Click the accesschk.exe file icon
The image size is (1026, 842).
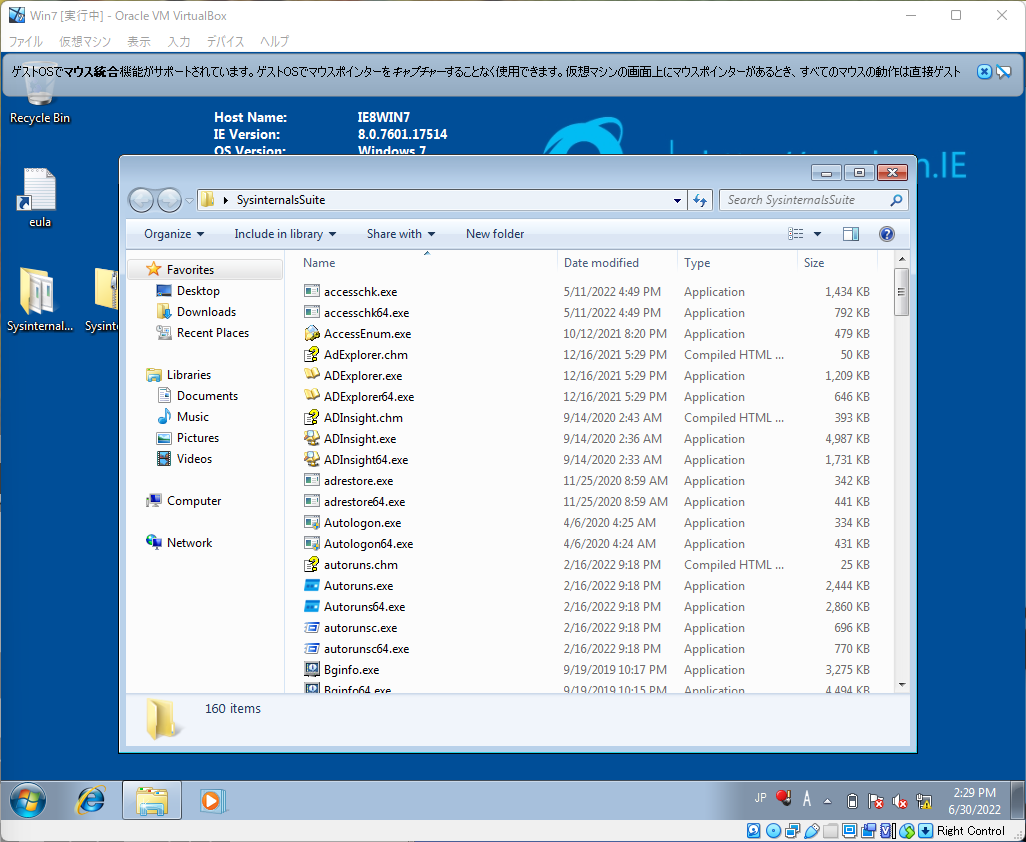(311, 291)
